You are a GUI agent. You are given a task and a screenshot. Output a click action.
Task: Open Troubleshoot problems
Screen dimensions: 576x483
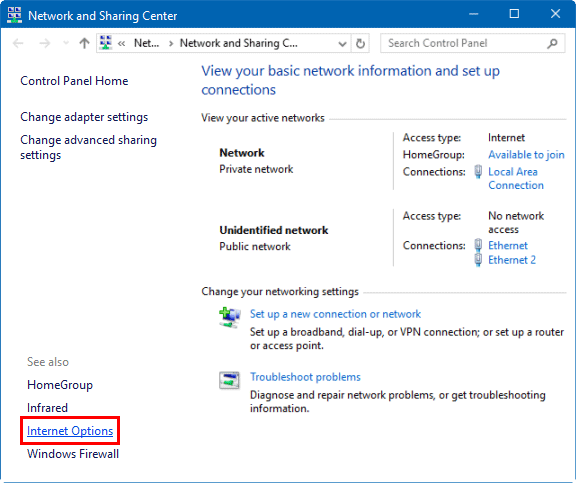pos(305,377)
